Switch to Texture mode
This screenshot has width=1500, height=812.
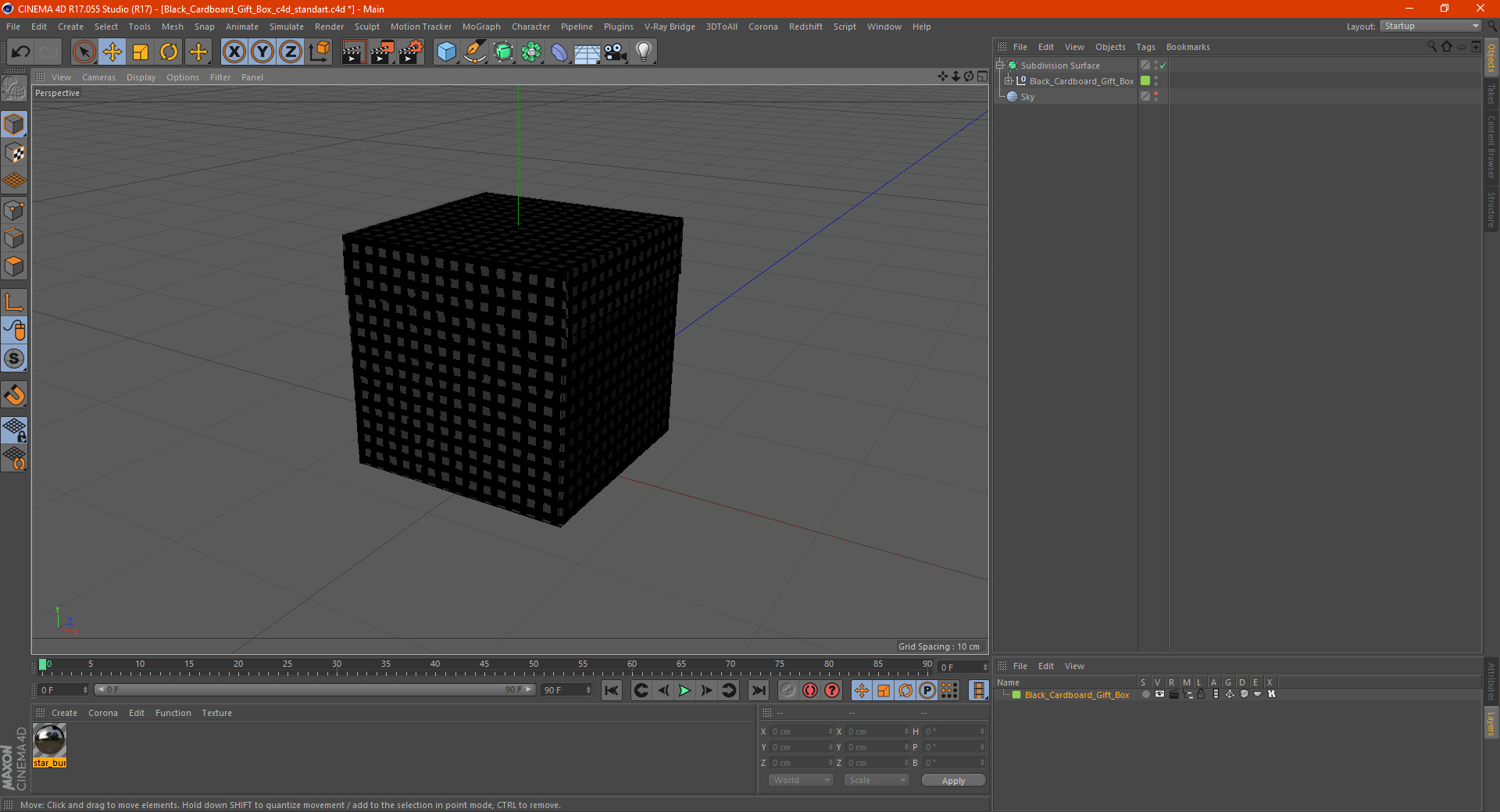pos(14,153)
